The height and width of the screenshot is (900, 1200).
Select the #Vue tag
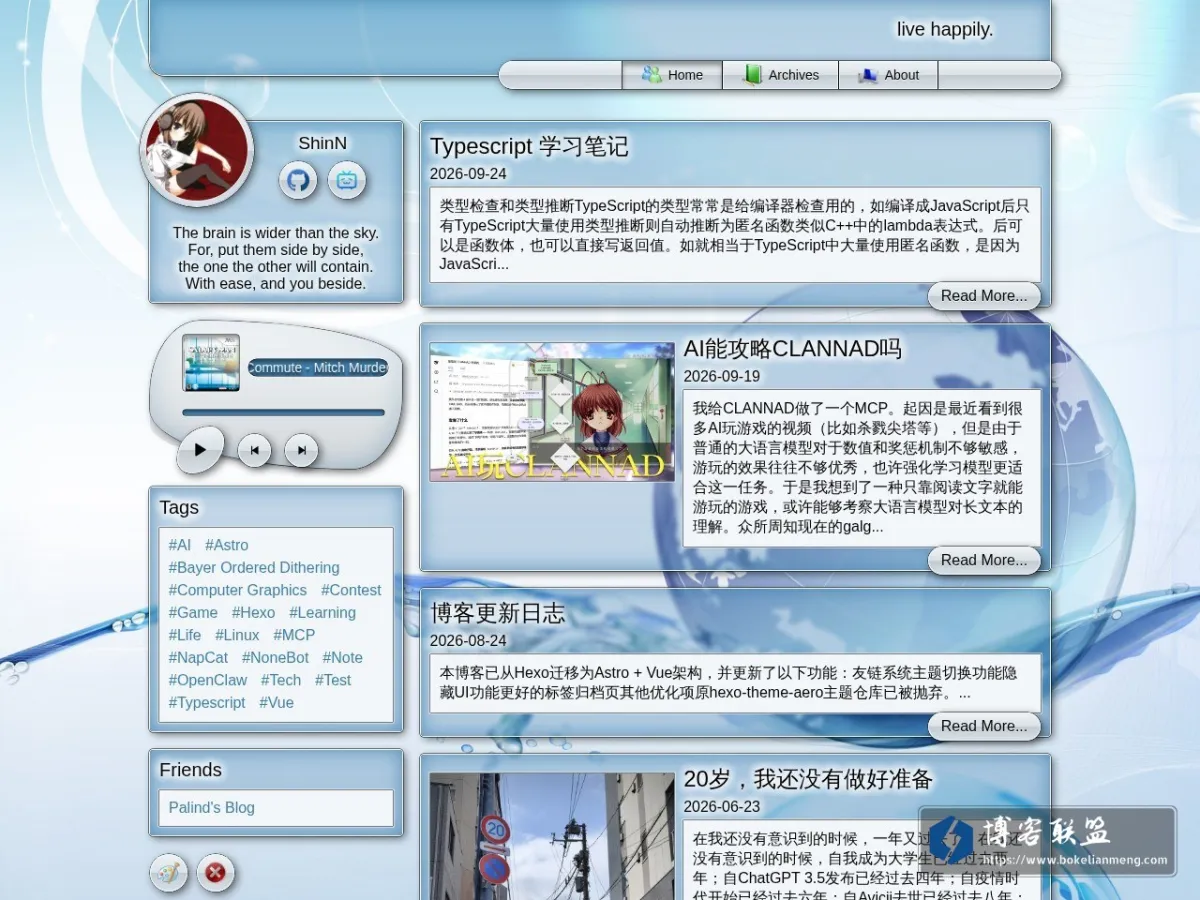click(277, 703)
